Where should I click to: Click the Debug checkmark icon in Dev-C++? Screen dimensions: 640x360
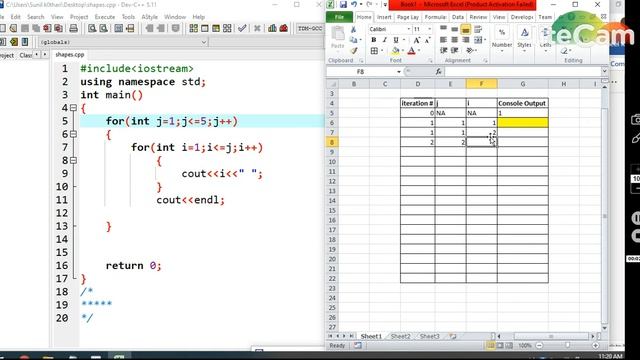pos(242,28)
